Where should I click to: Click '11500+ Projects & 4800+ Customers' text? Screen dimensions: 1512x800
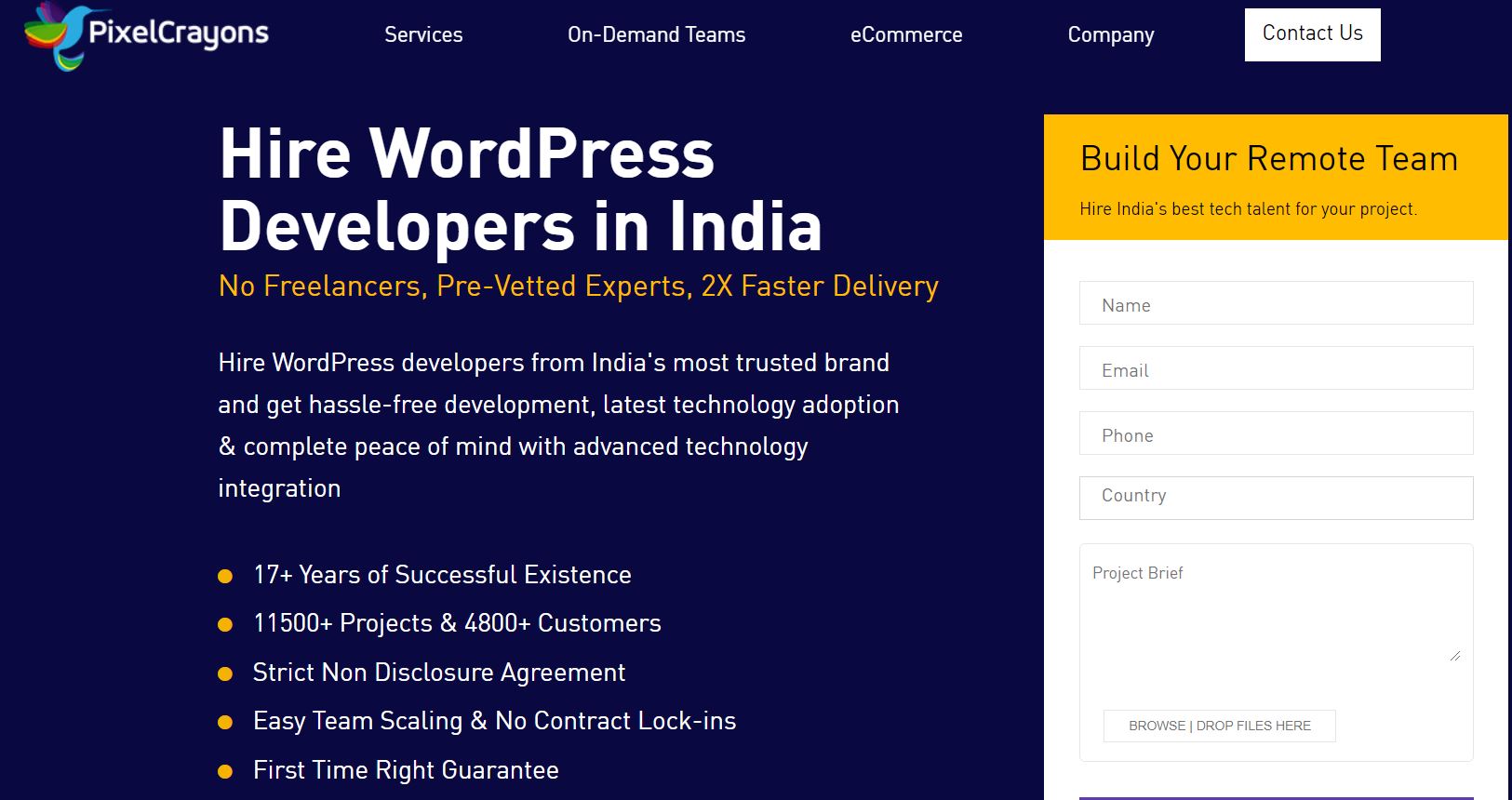(x=457, y=623)
